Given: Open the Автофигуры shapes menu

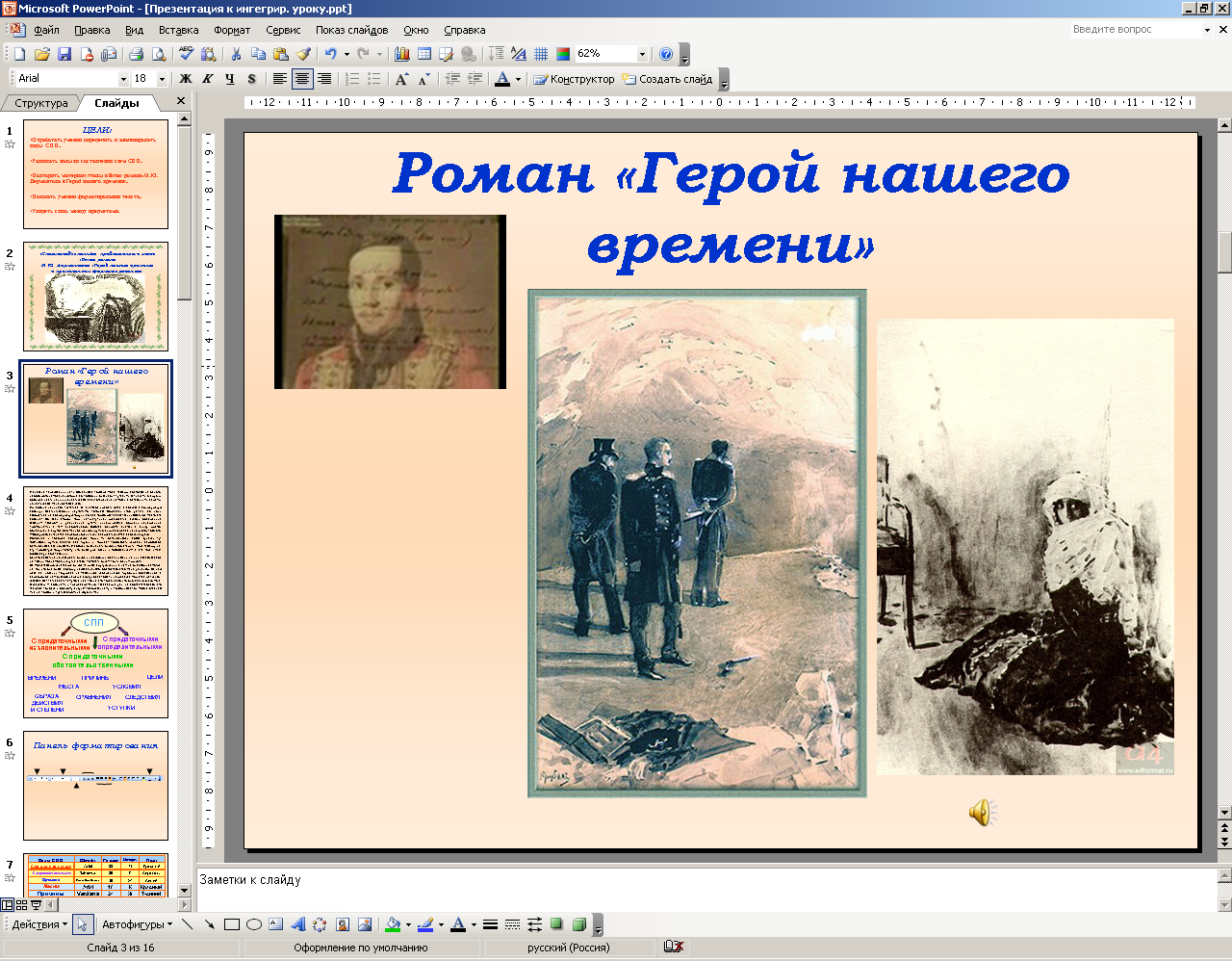Looking at the screenshot, I should 138,924.
